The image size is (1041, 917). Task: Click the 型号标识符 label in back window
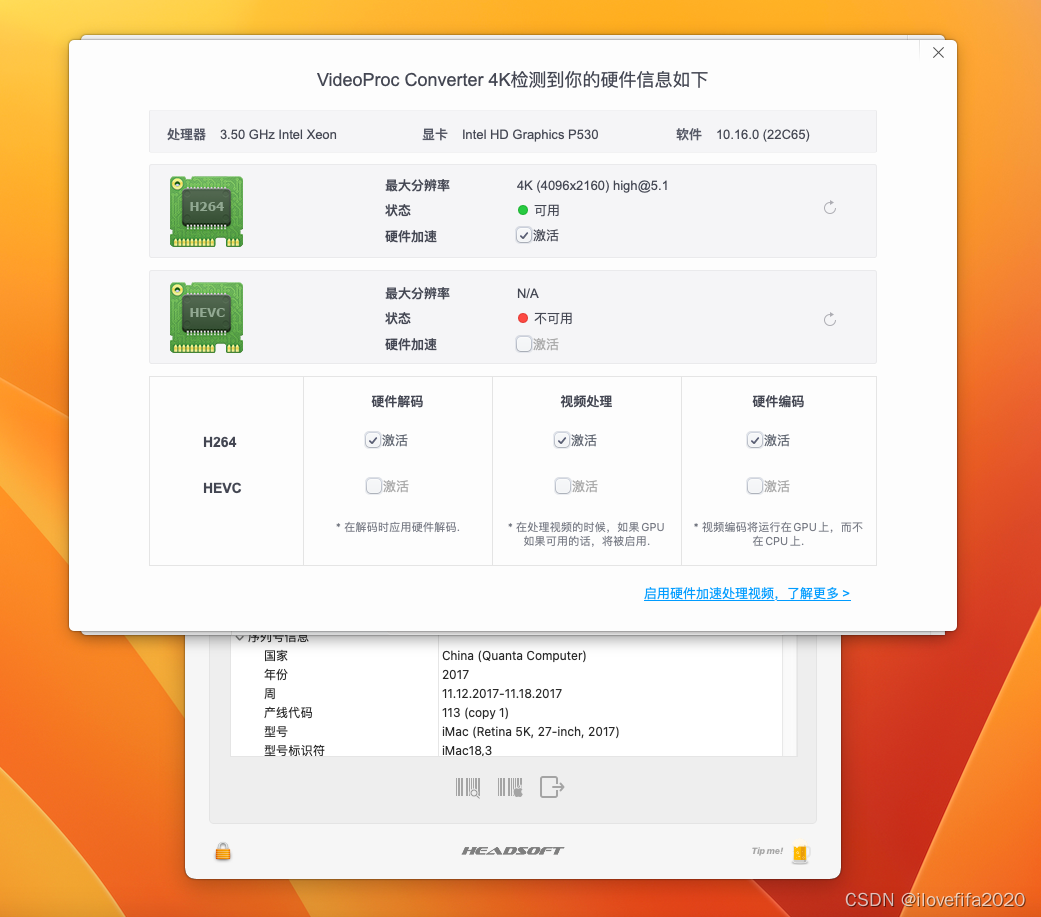294,750
